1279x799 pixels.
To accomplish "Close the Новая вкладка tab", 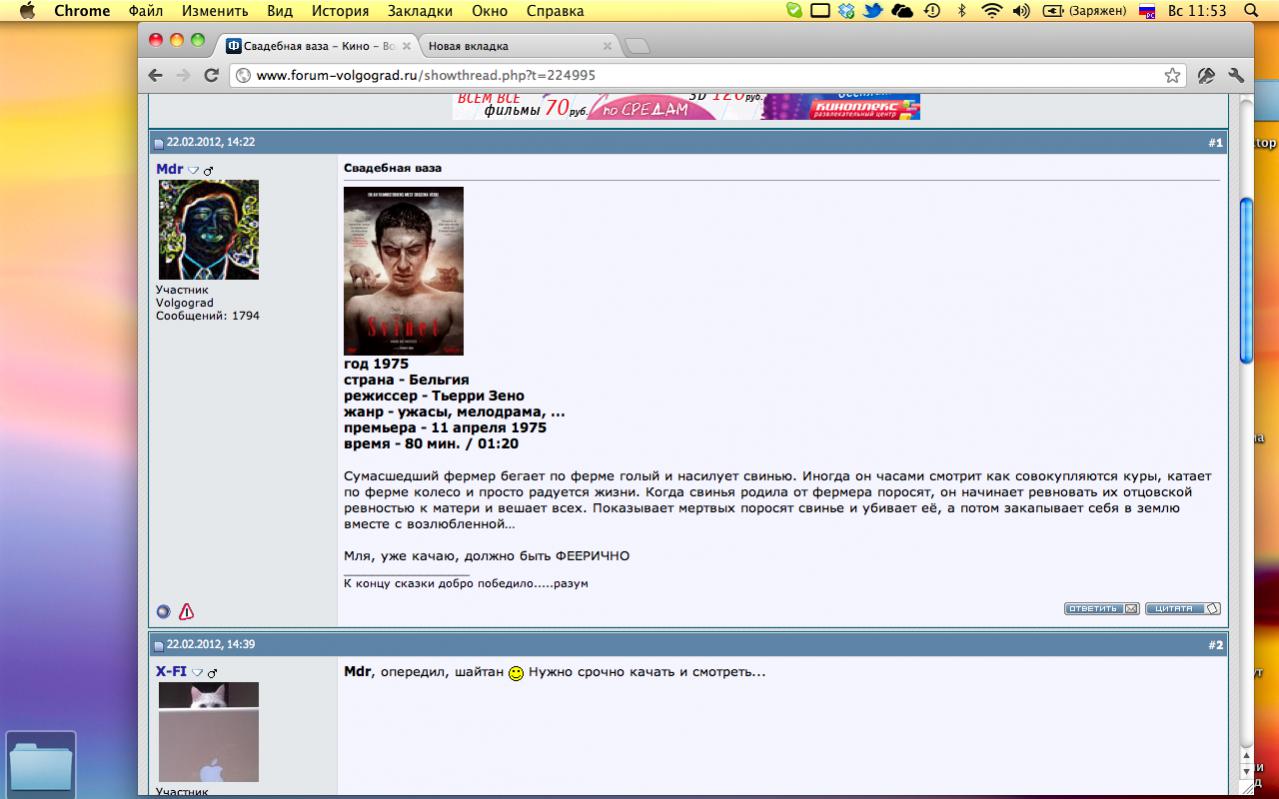I will tap(607, 46).
